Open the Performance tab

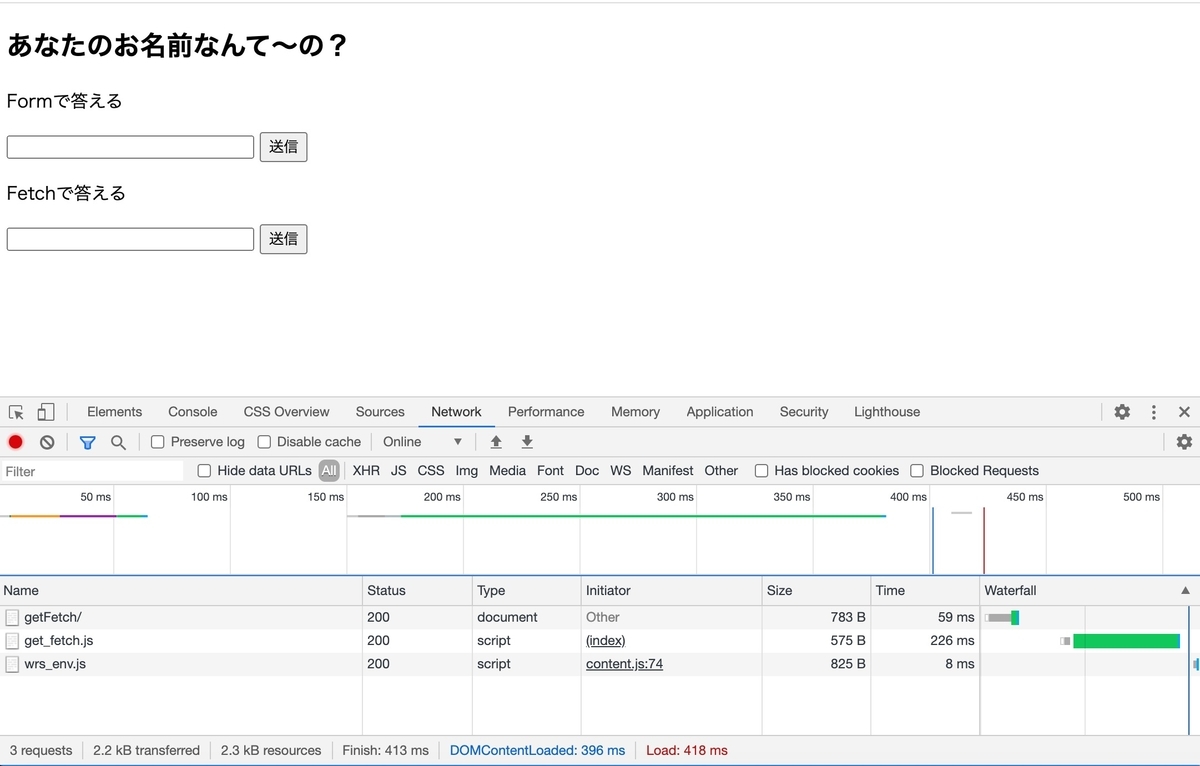pyautogui.click(x=546, y=412)
